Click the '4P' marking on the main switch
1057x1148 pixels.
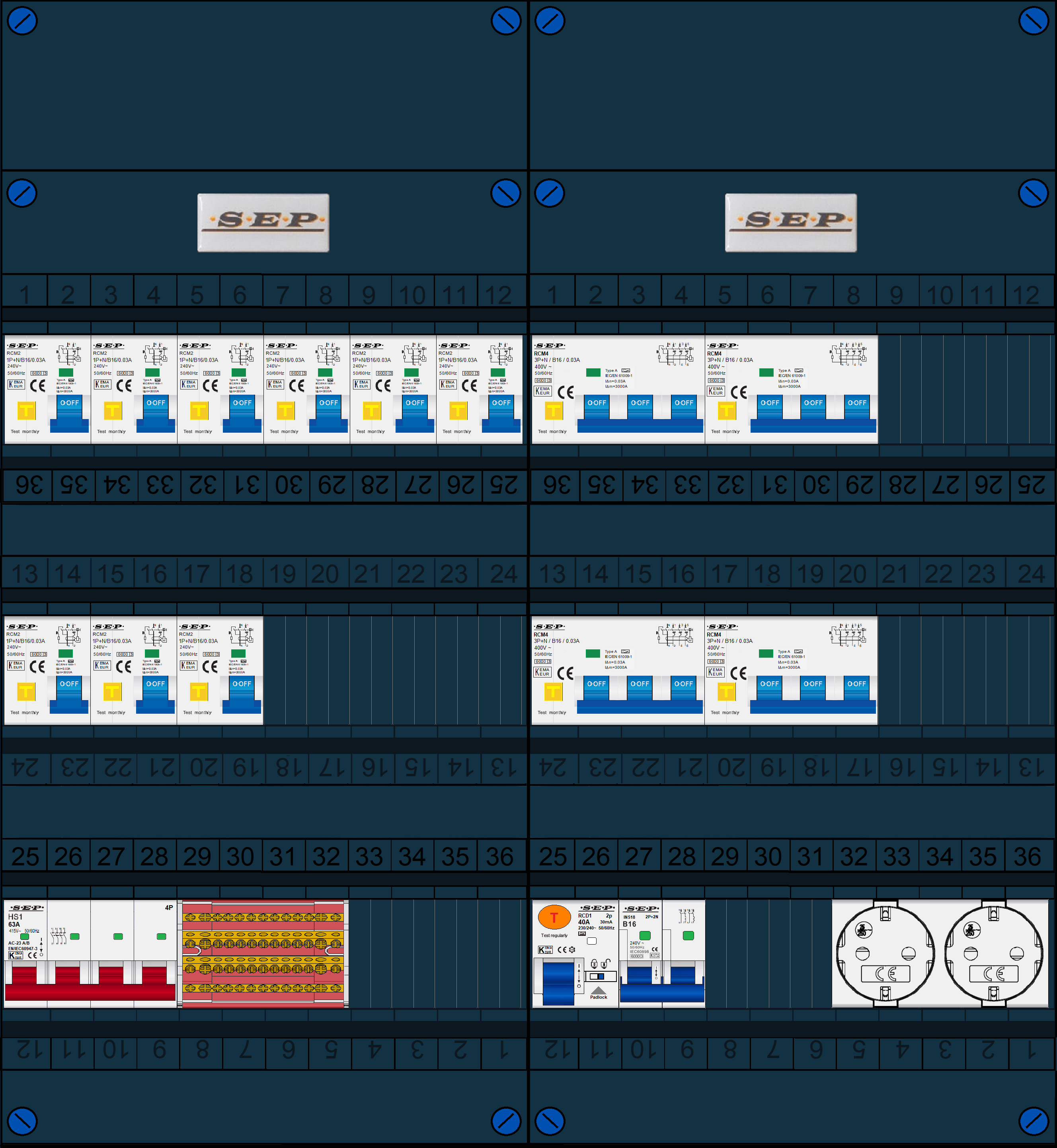[x=169, y=908]
